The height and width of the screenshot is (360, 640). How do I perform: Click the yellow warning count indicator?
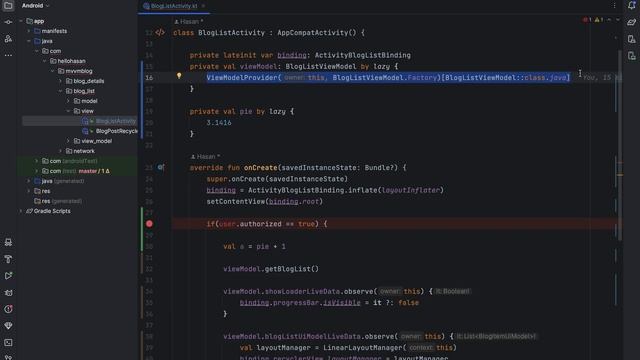(599, 20)
